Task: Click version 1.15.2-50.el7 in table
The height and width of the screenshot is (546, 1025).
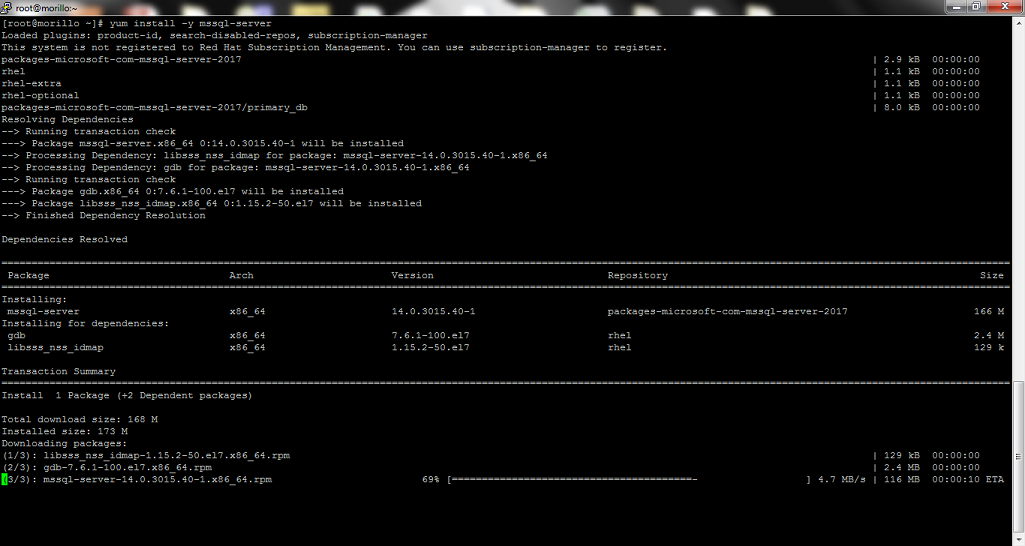Action: [431, 347]
